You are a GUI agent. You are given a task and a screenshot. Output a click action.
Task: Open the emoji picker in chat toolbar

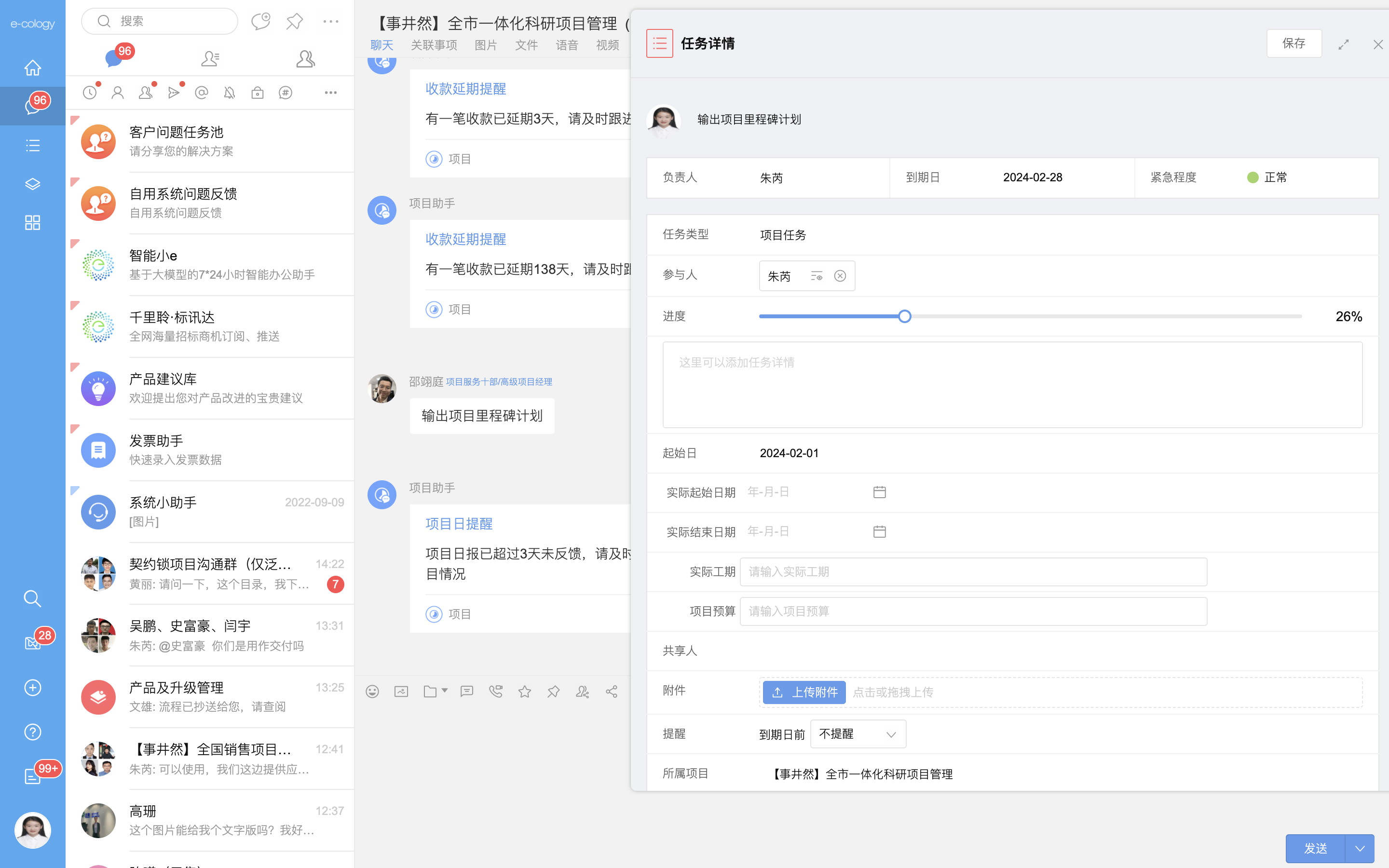372,692
